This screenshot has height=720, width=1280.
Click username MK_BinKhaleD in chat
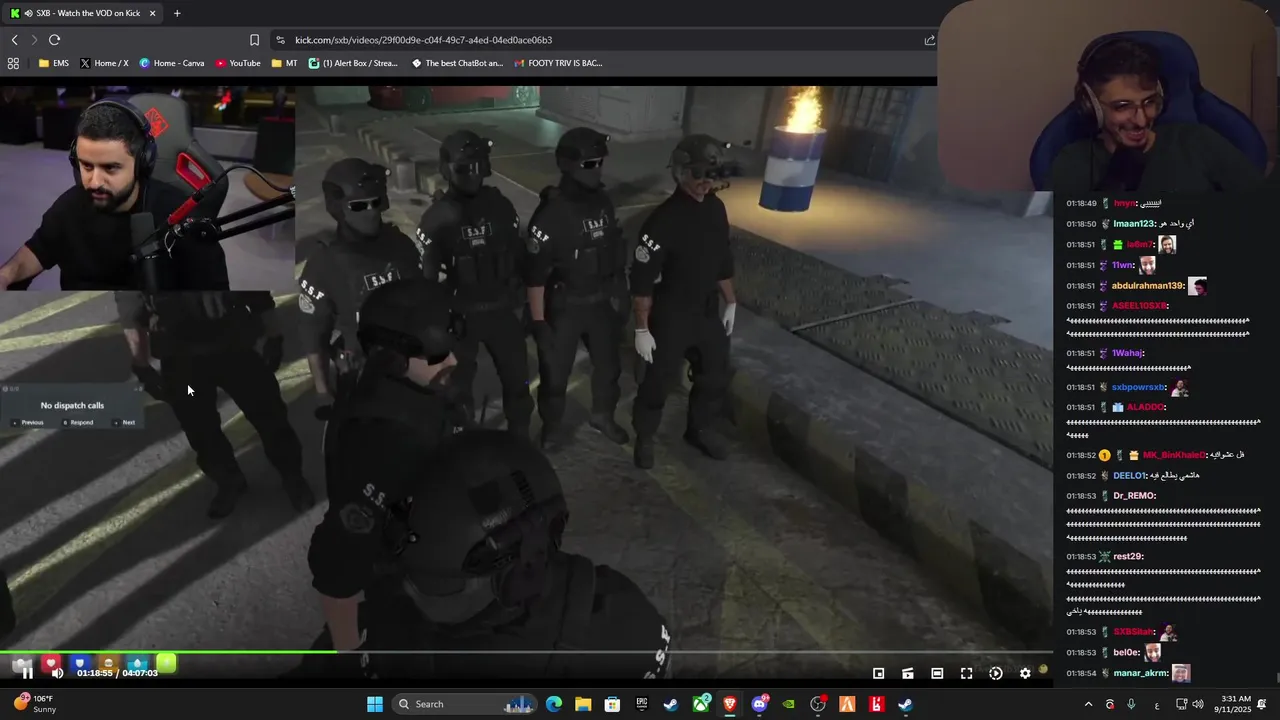[1174, 455]
